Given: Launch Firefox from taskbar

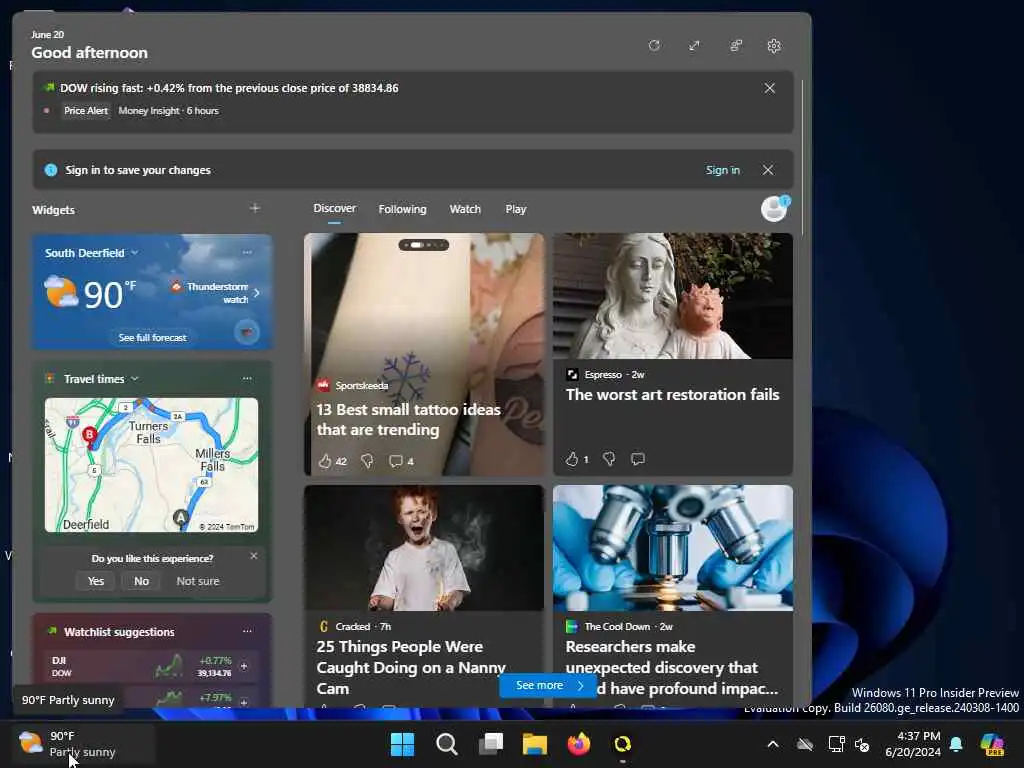Looking at the screenshot, I should [579, 744].
